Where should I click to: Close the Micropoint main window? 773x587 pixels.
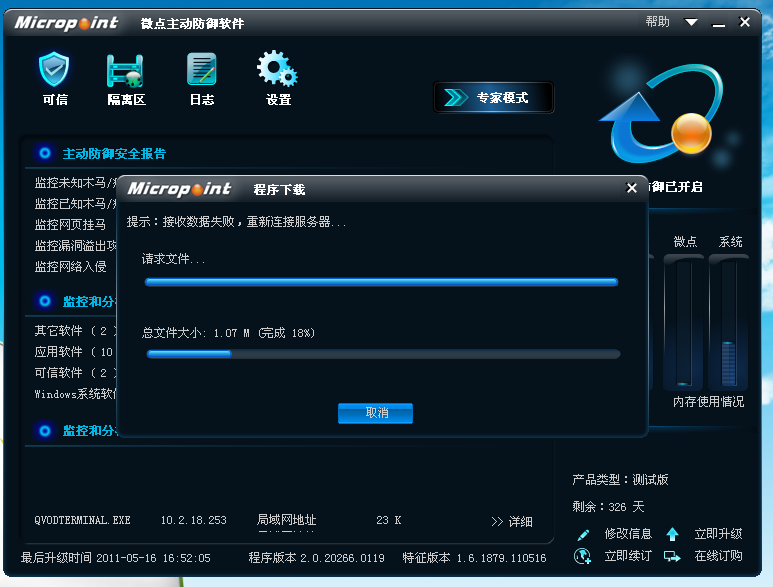(744, 22)
